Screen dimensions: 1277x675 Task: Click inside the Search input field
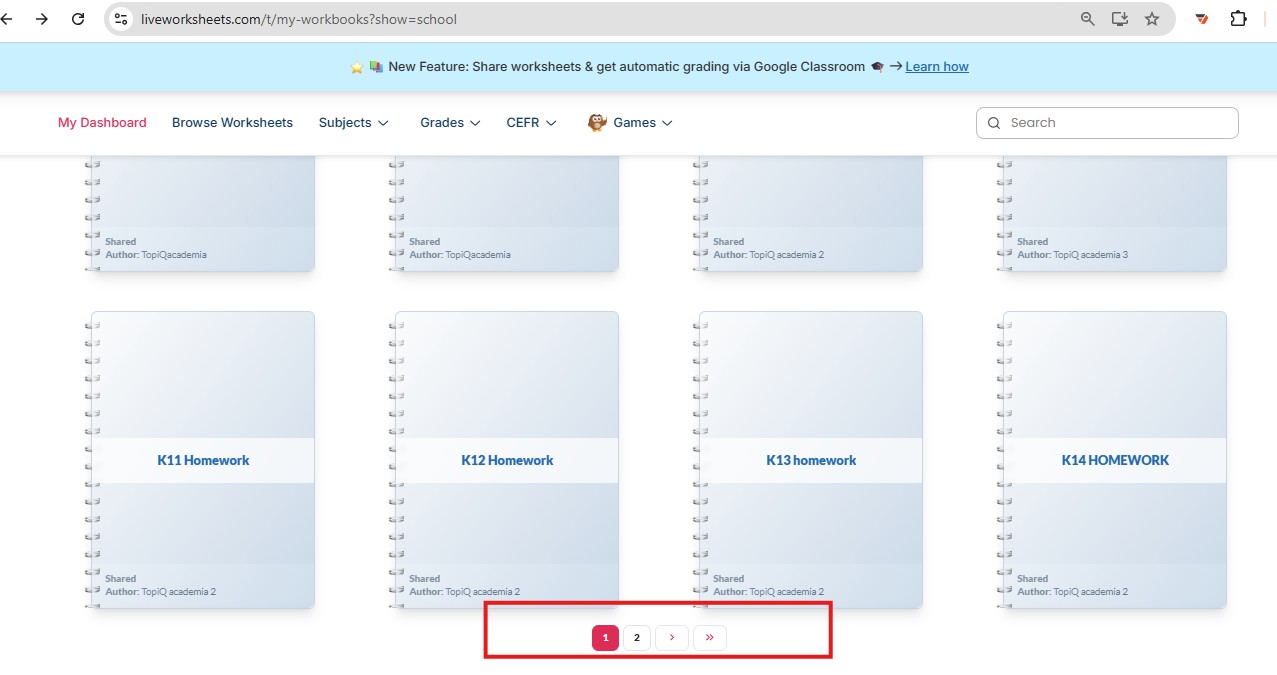[x=1115, y=122]
